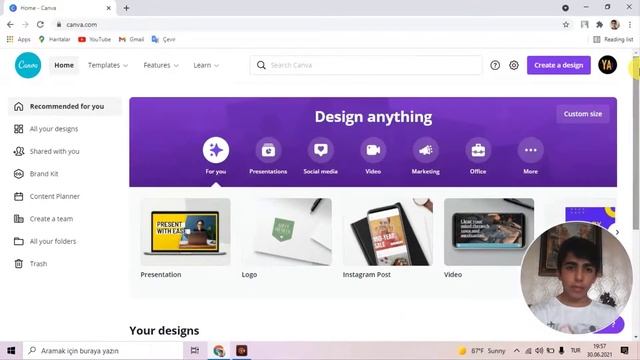The image size is (640, 360).
Task: Choose the Office briefcase icon
Action: (478, 150)
